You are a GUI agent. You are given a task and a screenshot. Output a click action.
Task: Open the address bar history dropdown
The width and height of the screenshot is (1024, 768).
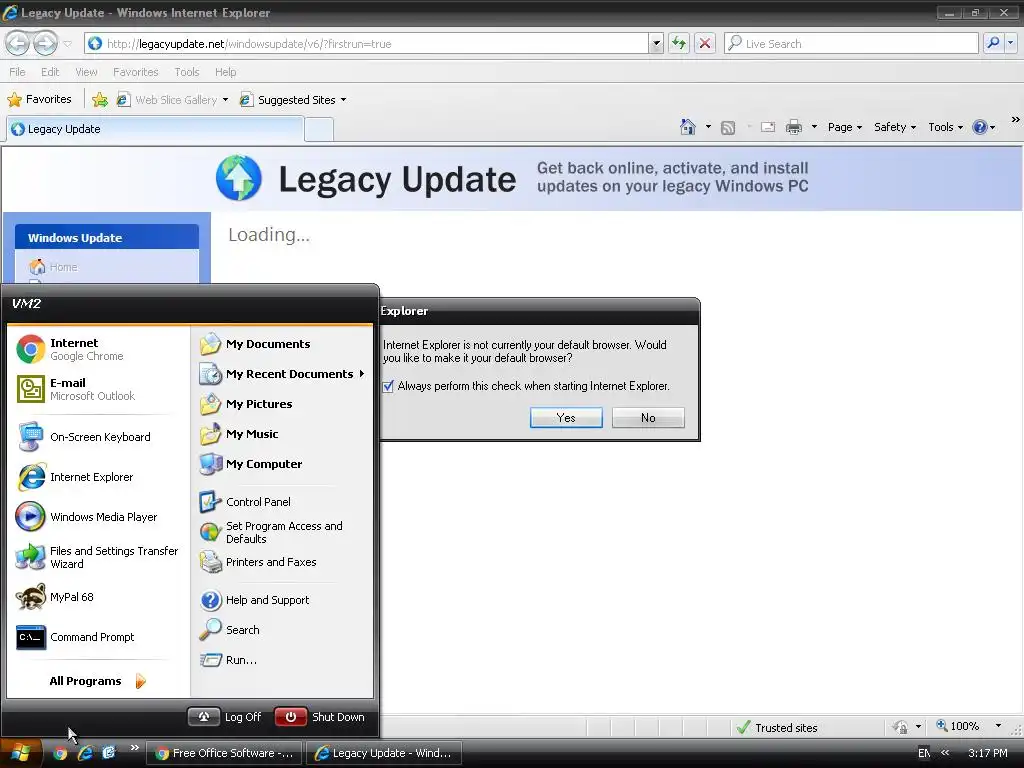tap(656, 44)
